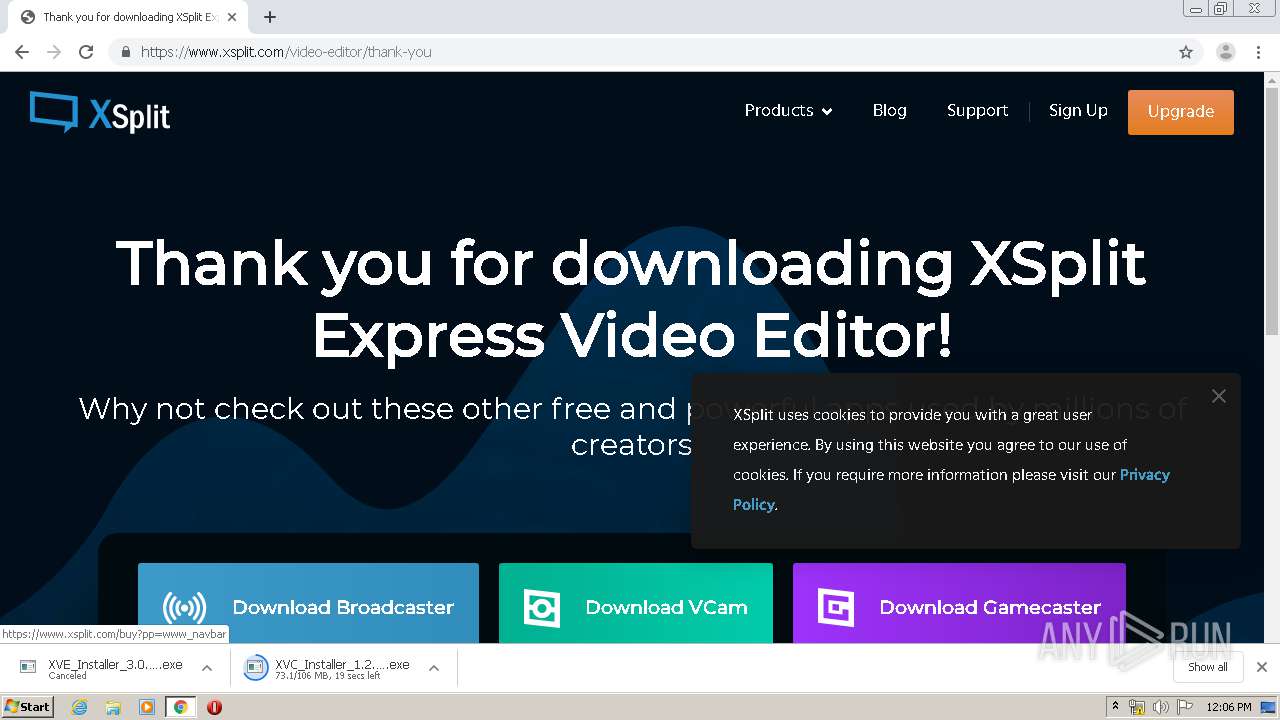Open a new browser tab
Image resolution: width=1280 pixels, height=720 pixels.
point(270,17)
